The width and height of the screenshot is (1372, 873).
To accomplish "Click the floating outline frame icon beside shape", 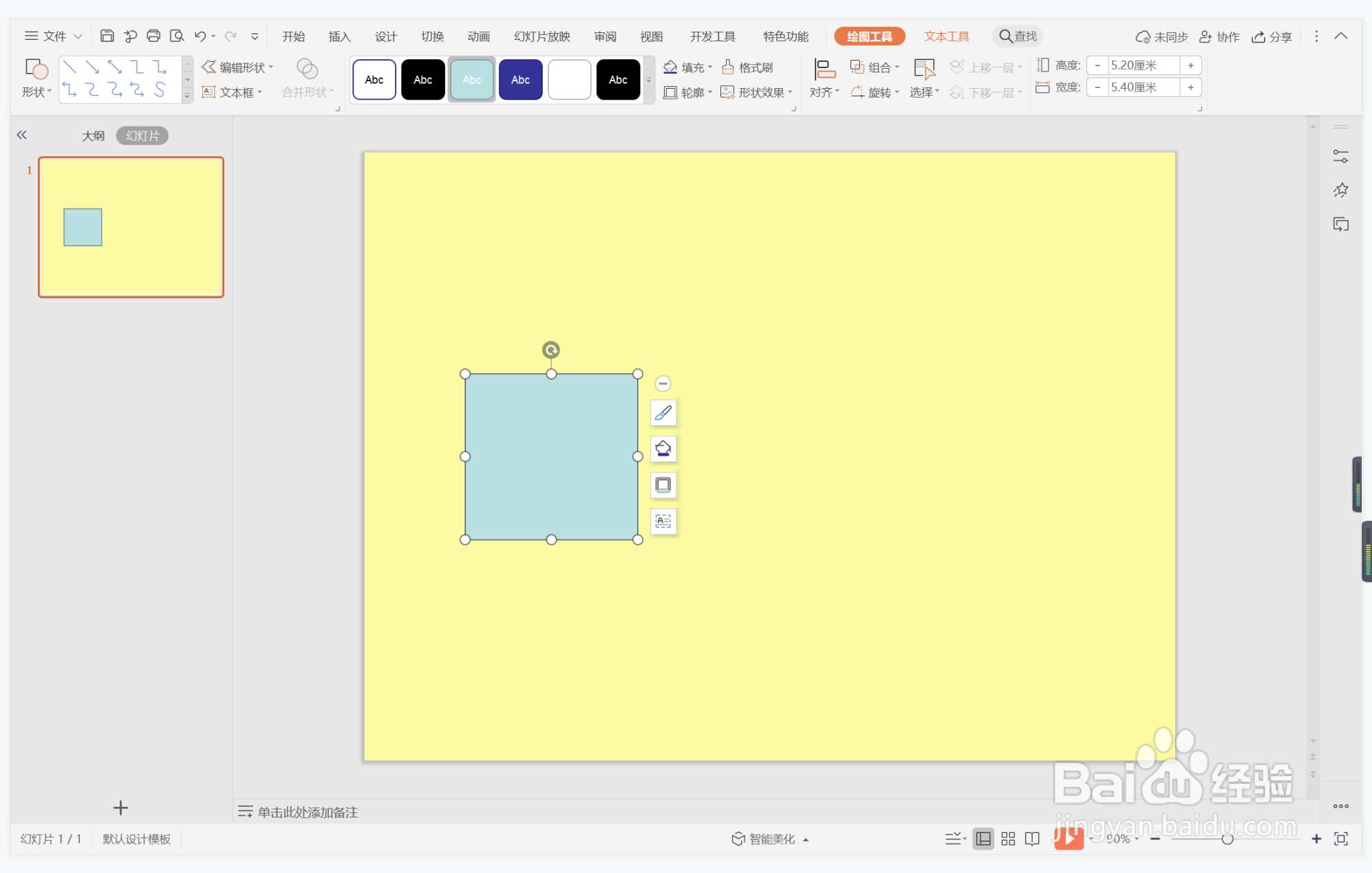I will 663,485.
